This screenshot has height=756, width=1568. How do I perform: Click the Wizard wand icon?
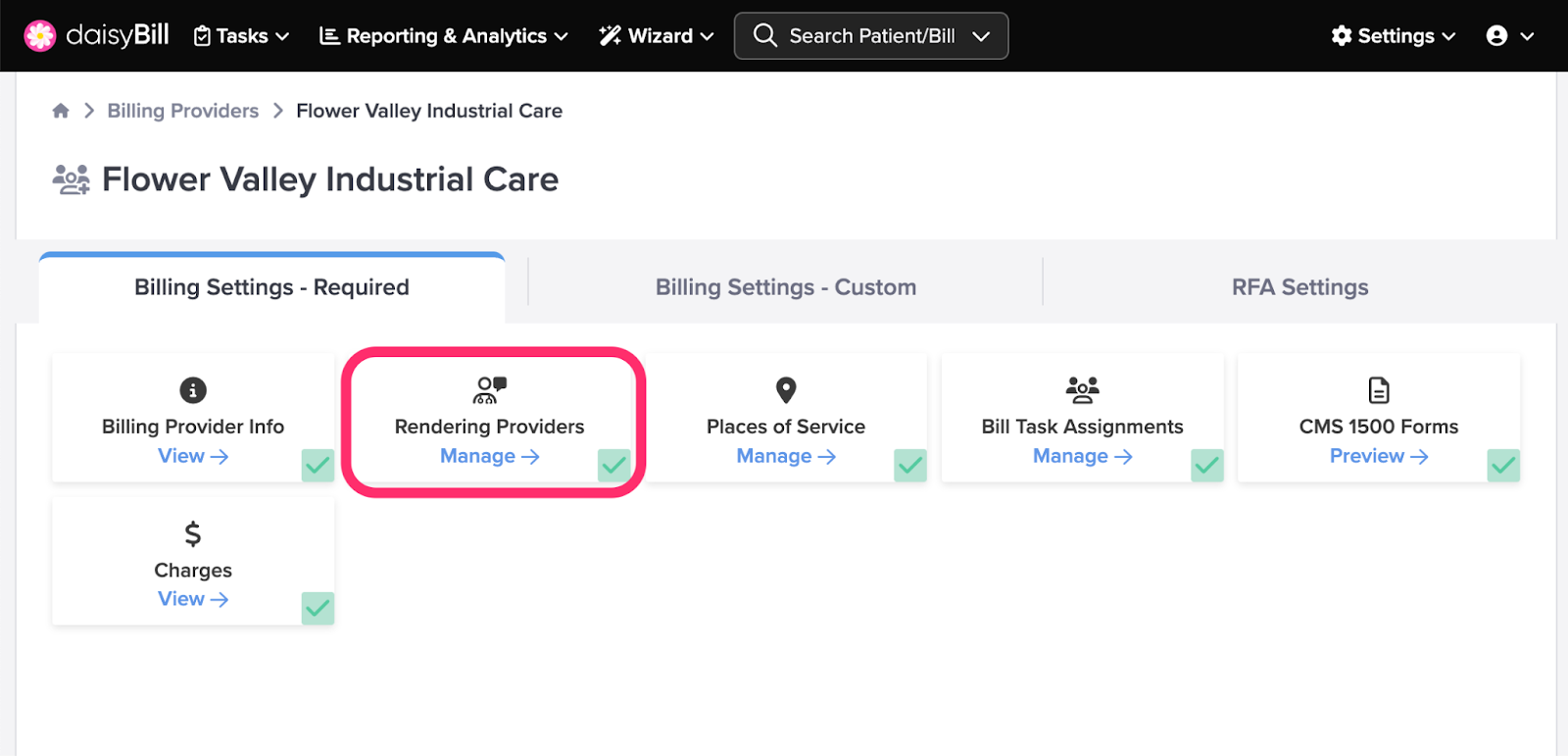coord(610,36)
